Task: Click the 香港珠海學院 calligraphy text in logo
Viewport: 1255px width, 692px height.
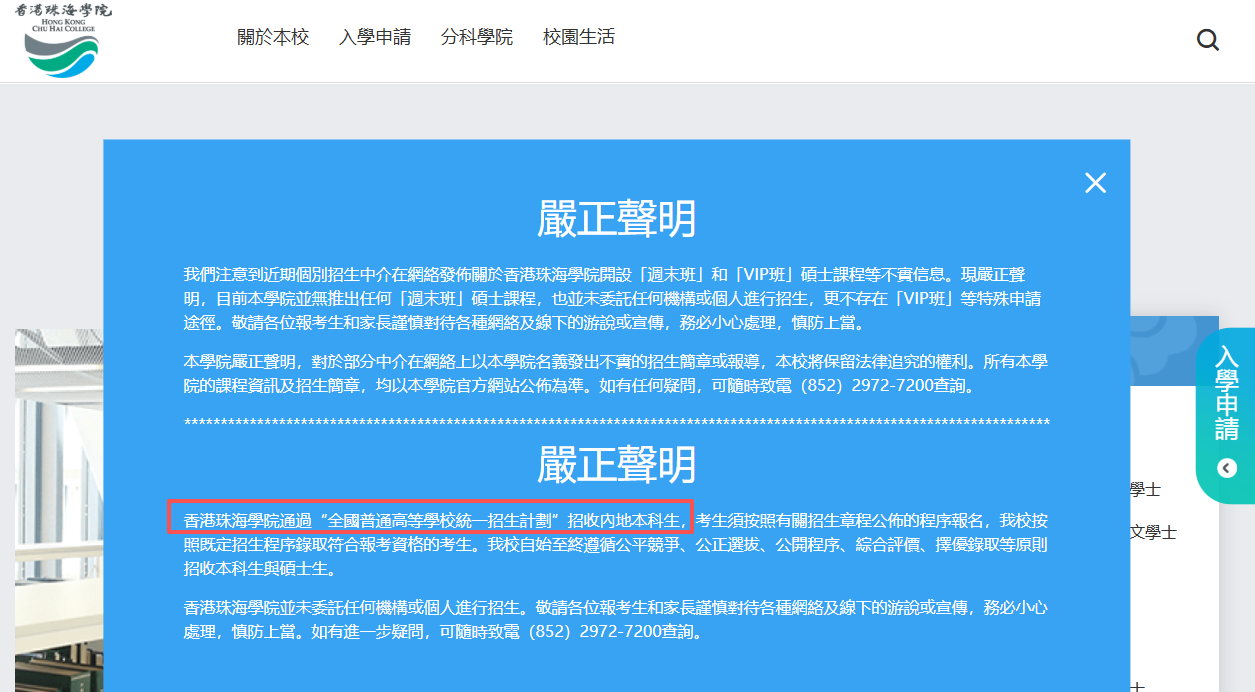Action: coord(64,10)
